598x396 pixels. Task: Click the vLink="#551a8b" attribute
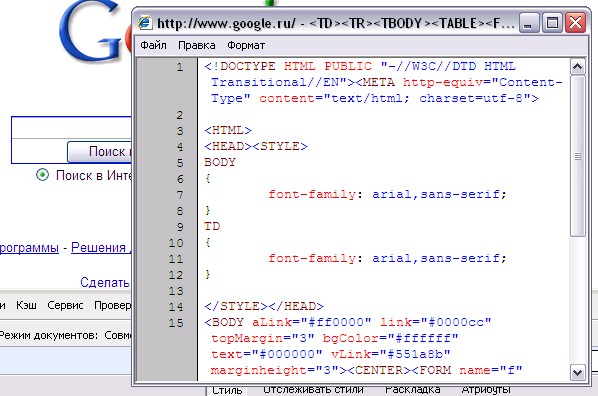[391, 354]
